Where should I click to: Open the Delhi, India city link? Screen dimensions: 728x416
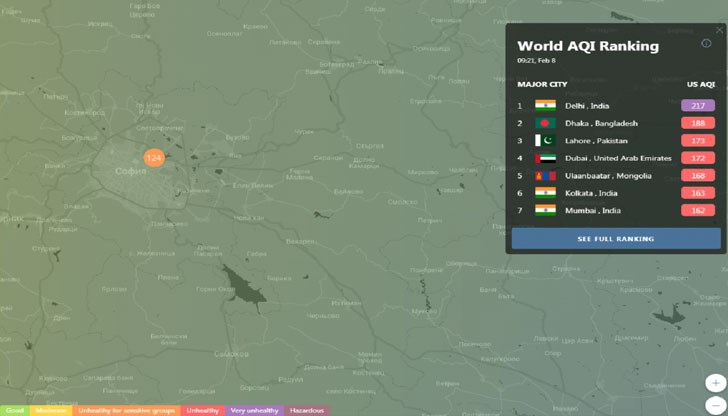[586, 106]
